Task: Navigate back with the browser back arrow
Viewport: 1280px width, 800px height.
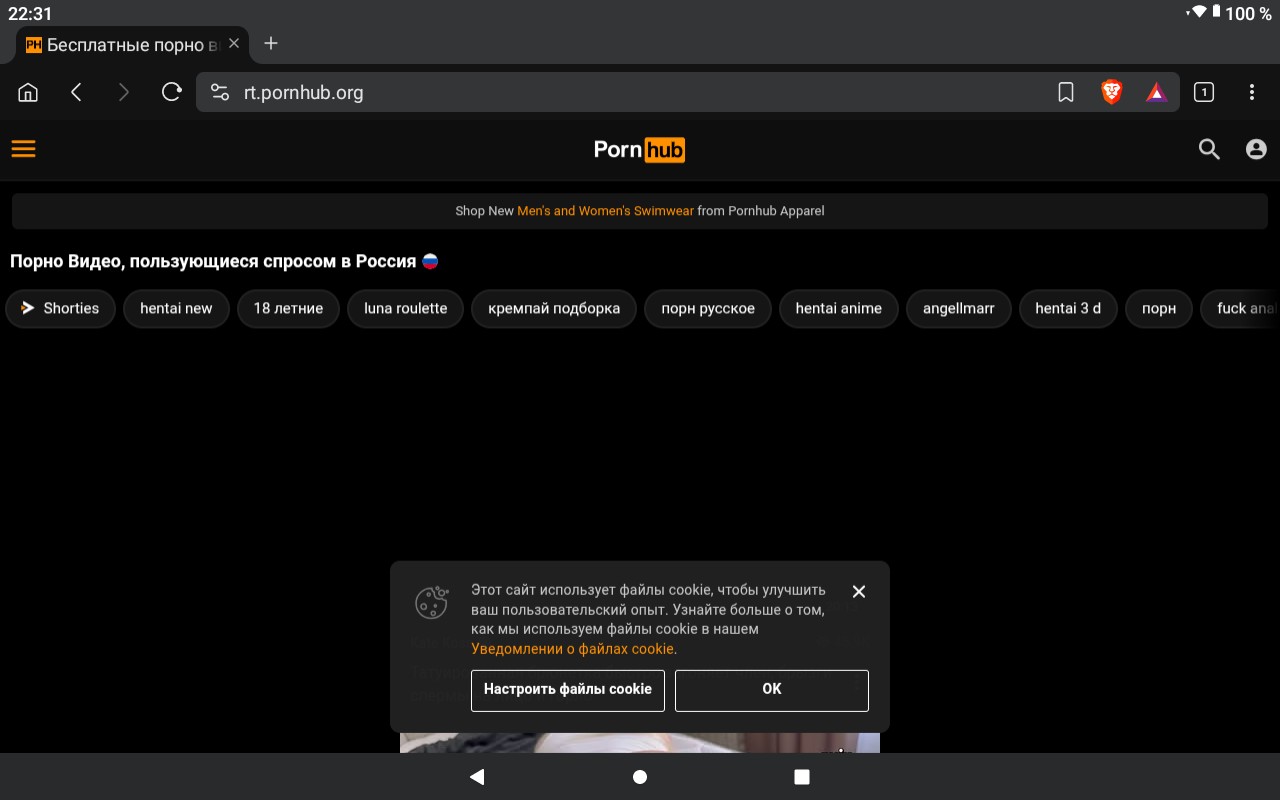Action: (76, 92)
